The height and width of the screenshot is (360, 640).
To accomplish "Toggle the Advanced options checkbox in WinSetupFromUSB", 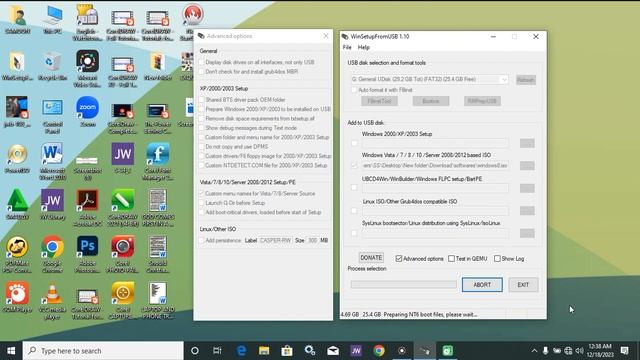I will point(399,258).
